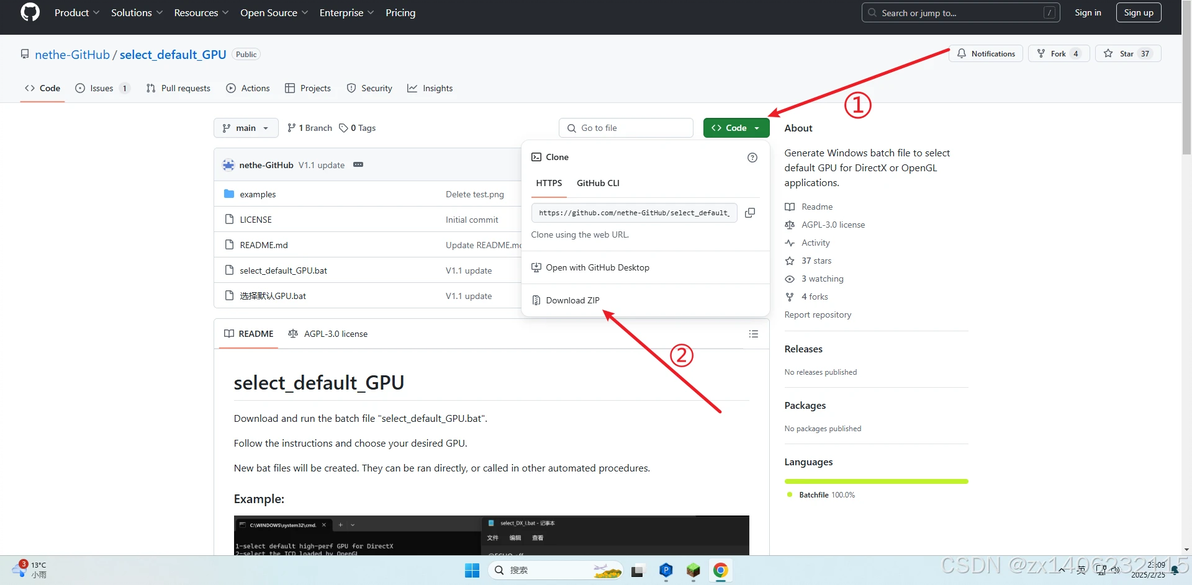This screenshot has width=1192, height=585.
Task: Open the Issues tab
Action: (x=103, y=88)
